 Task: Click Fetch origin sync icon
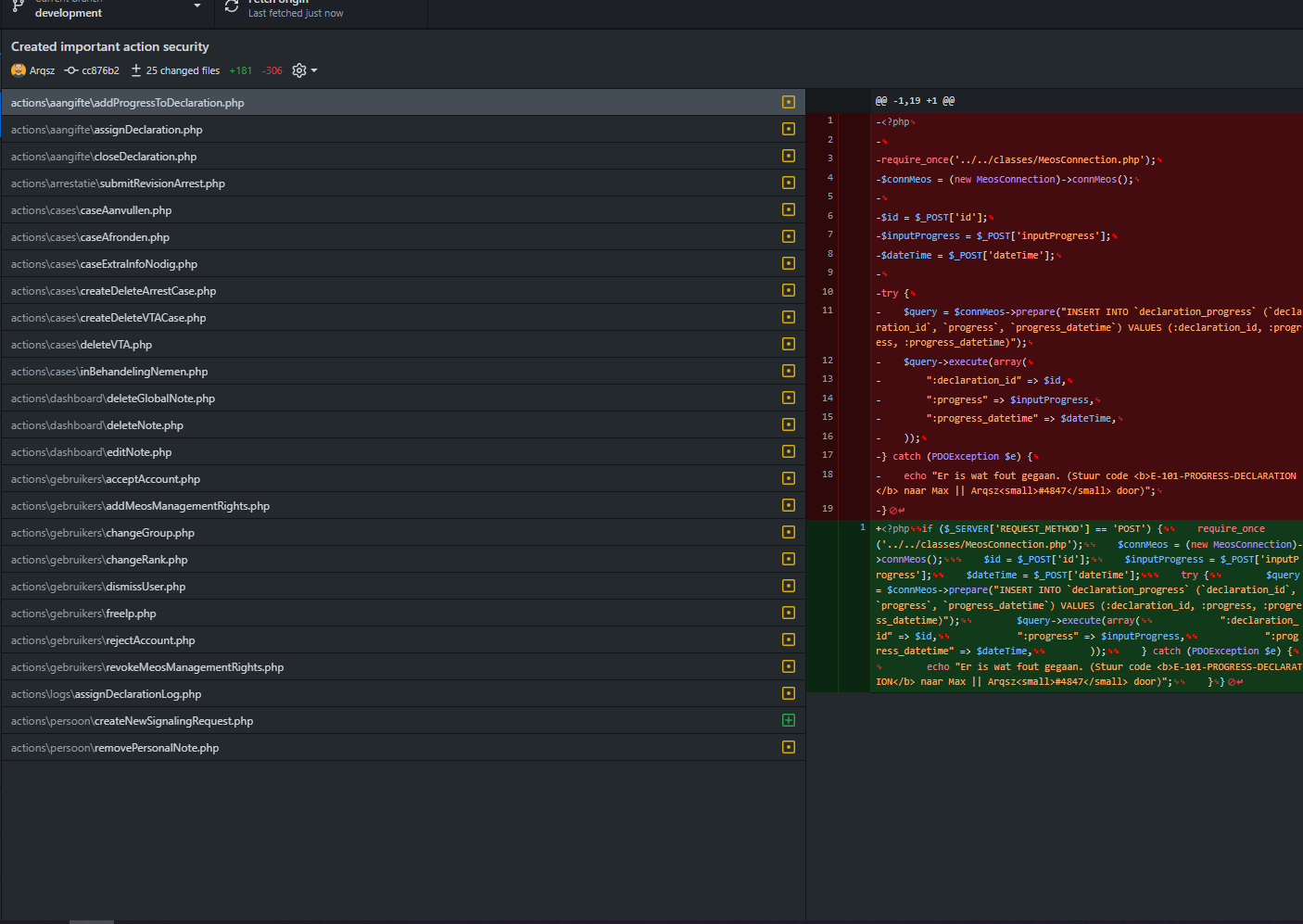pos(232,7)
